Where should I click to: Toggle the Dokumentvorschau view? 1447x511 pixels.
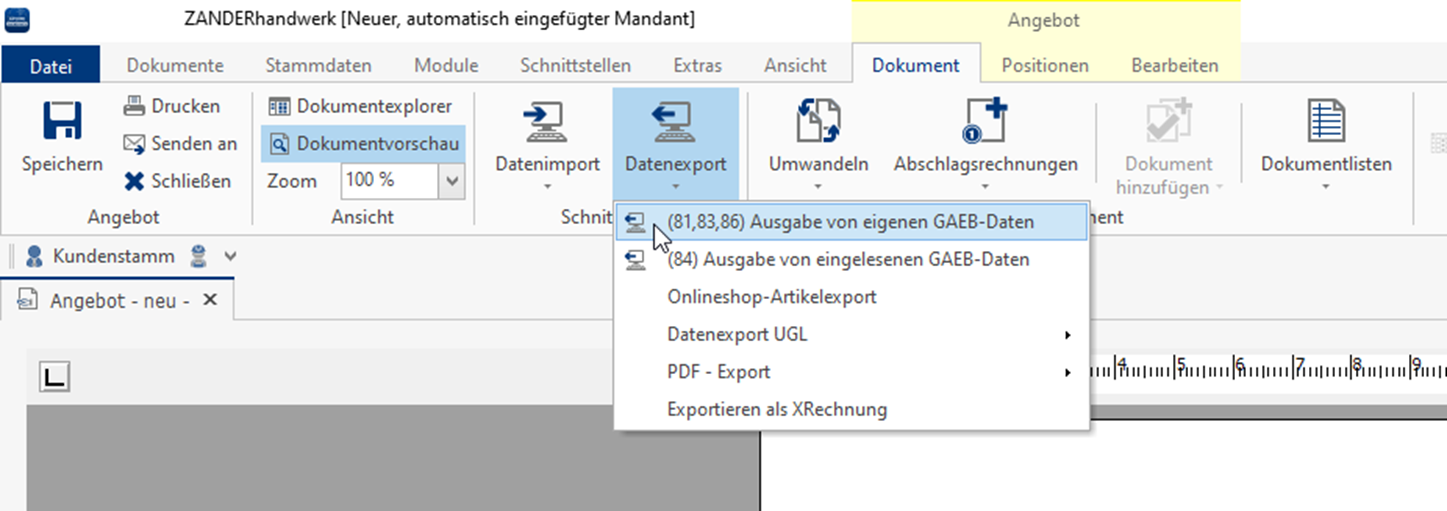click(364, 144)
